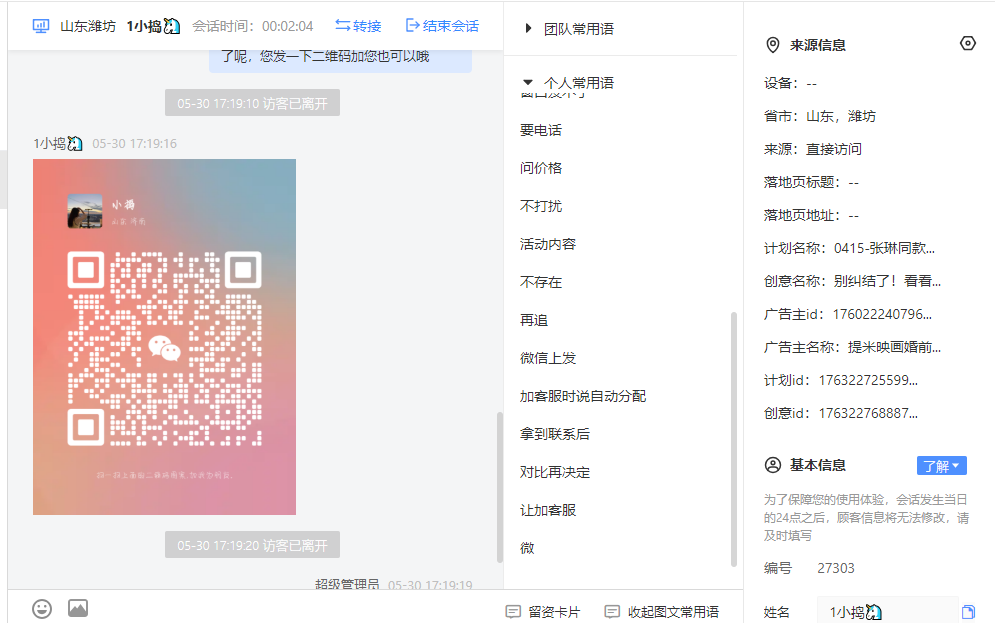Click the 计划id row
995x623 pixels.
click(x=841, y=380)
